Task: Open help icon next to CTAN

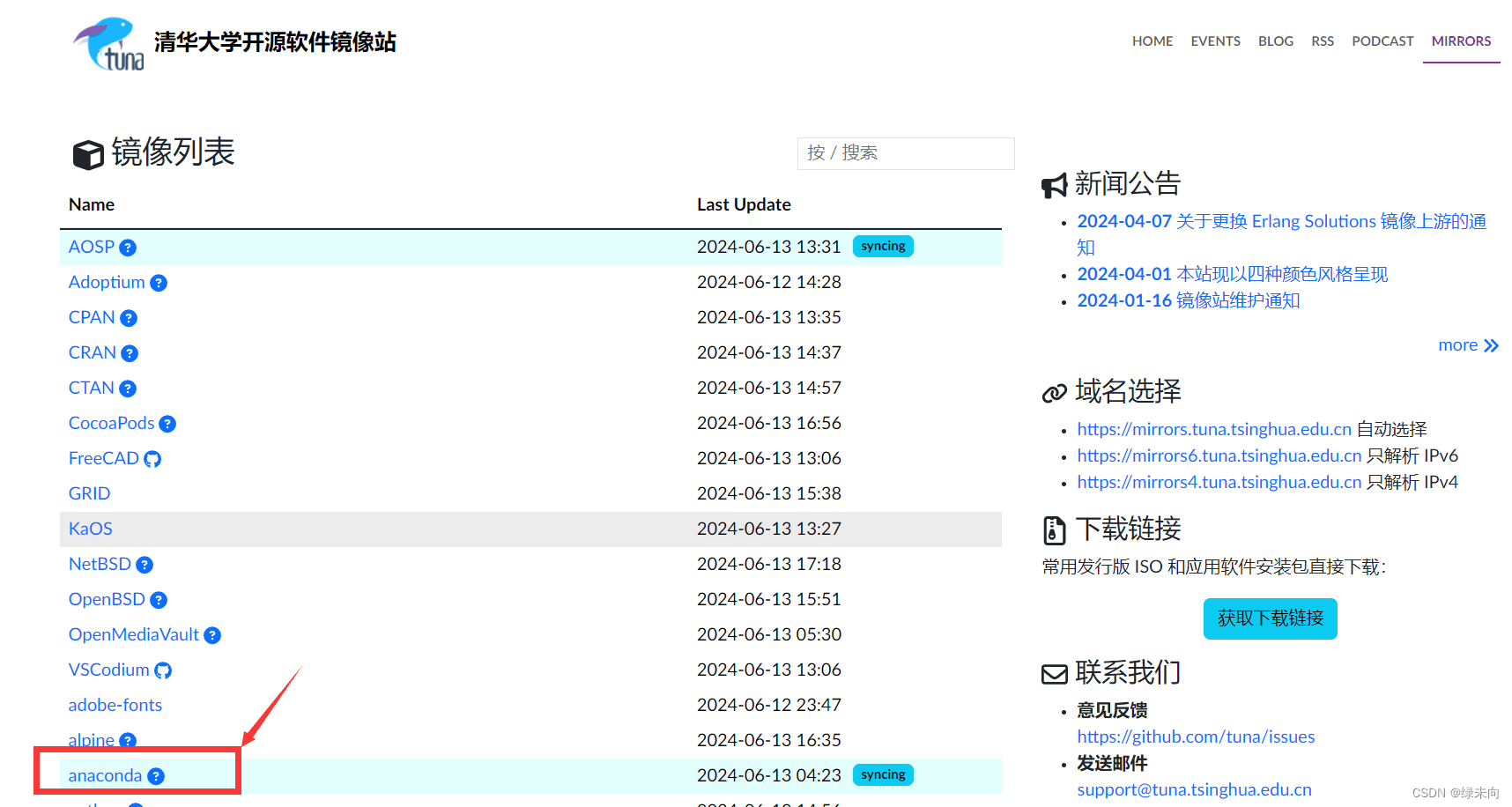Action: click(x=128, y=389)
